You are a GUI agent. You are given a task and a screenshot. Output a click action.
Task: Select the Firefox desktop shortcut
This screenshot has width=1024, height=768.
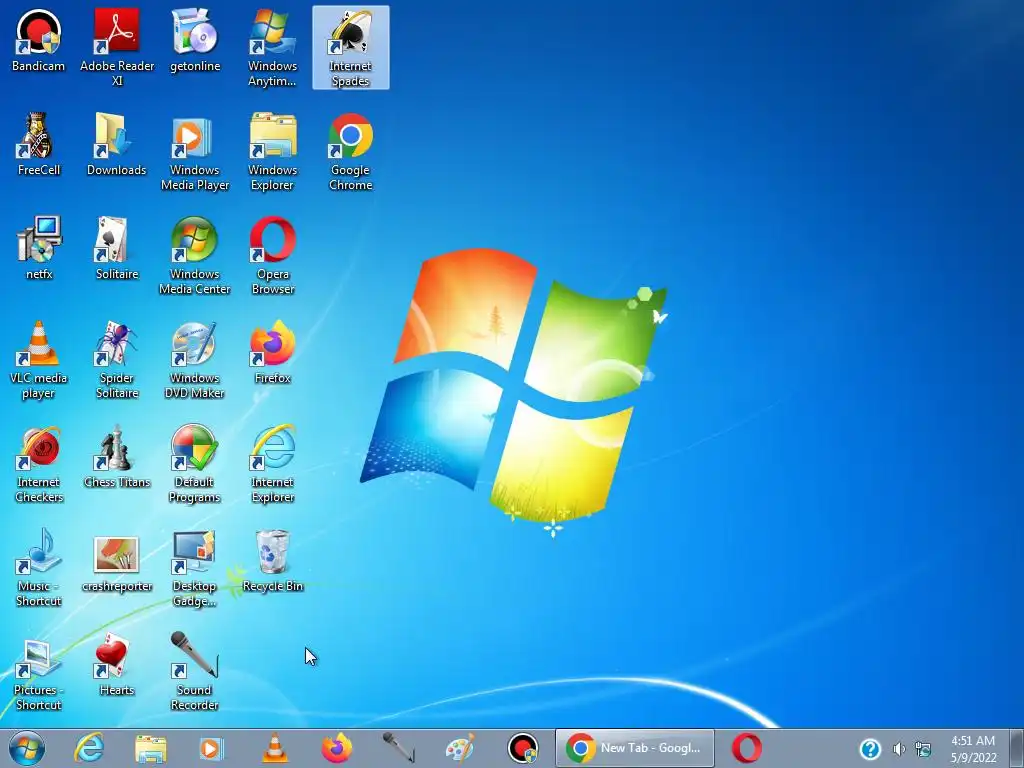pyautogui.click(x=272, y=352)
